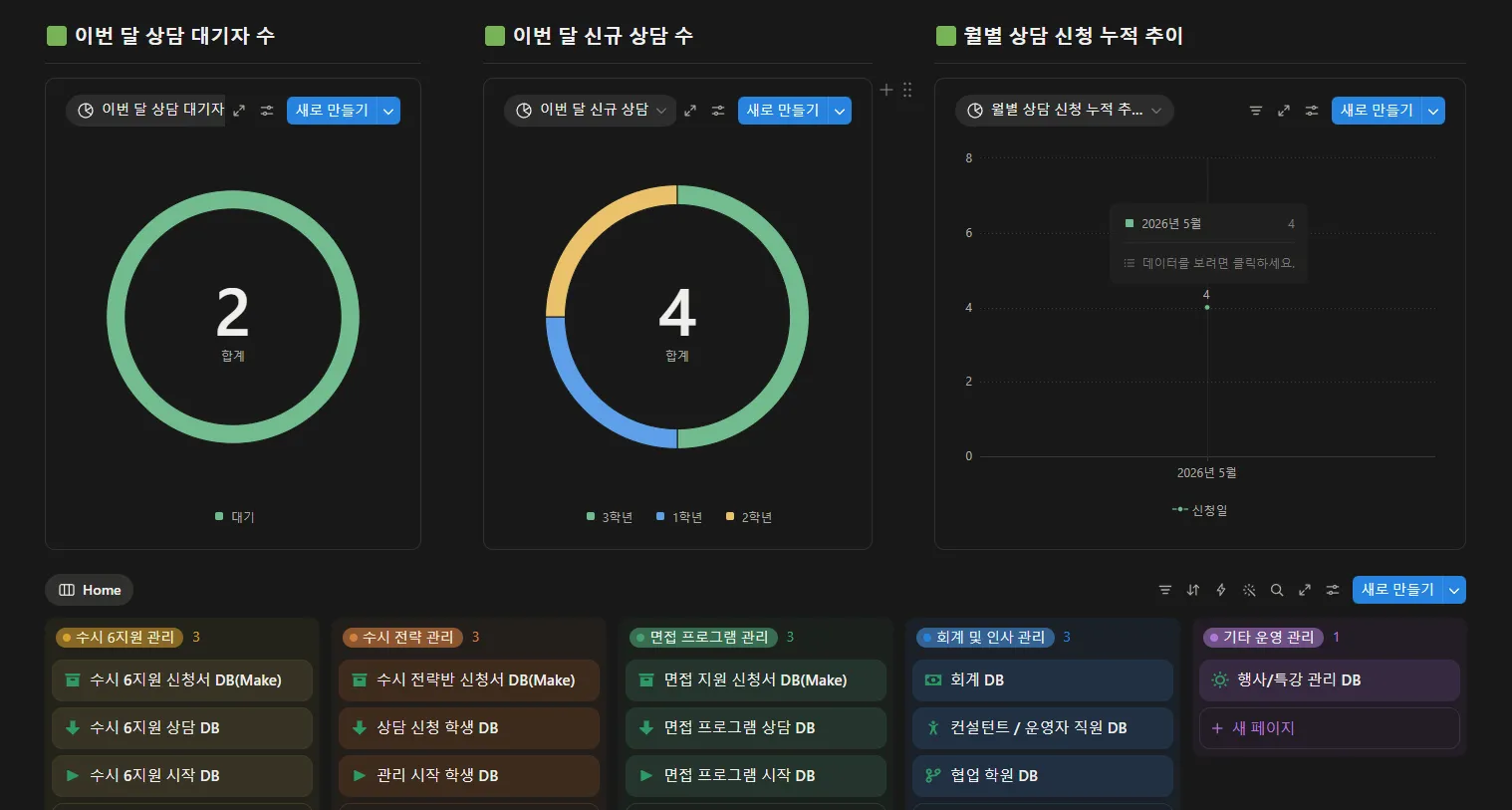Screen dimensions: 1512x810
Task: Open settings of 이번 달 신규 상담 chart
Action: coord(718,111)
